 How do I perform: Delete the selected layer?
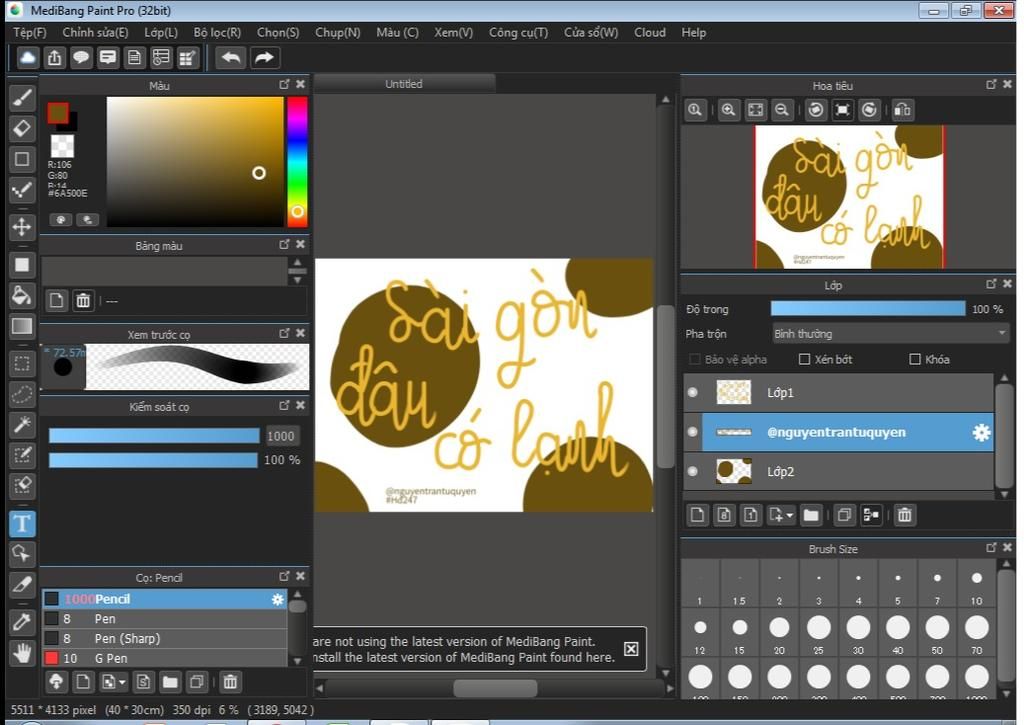point(904,515)
